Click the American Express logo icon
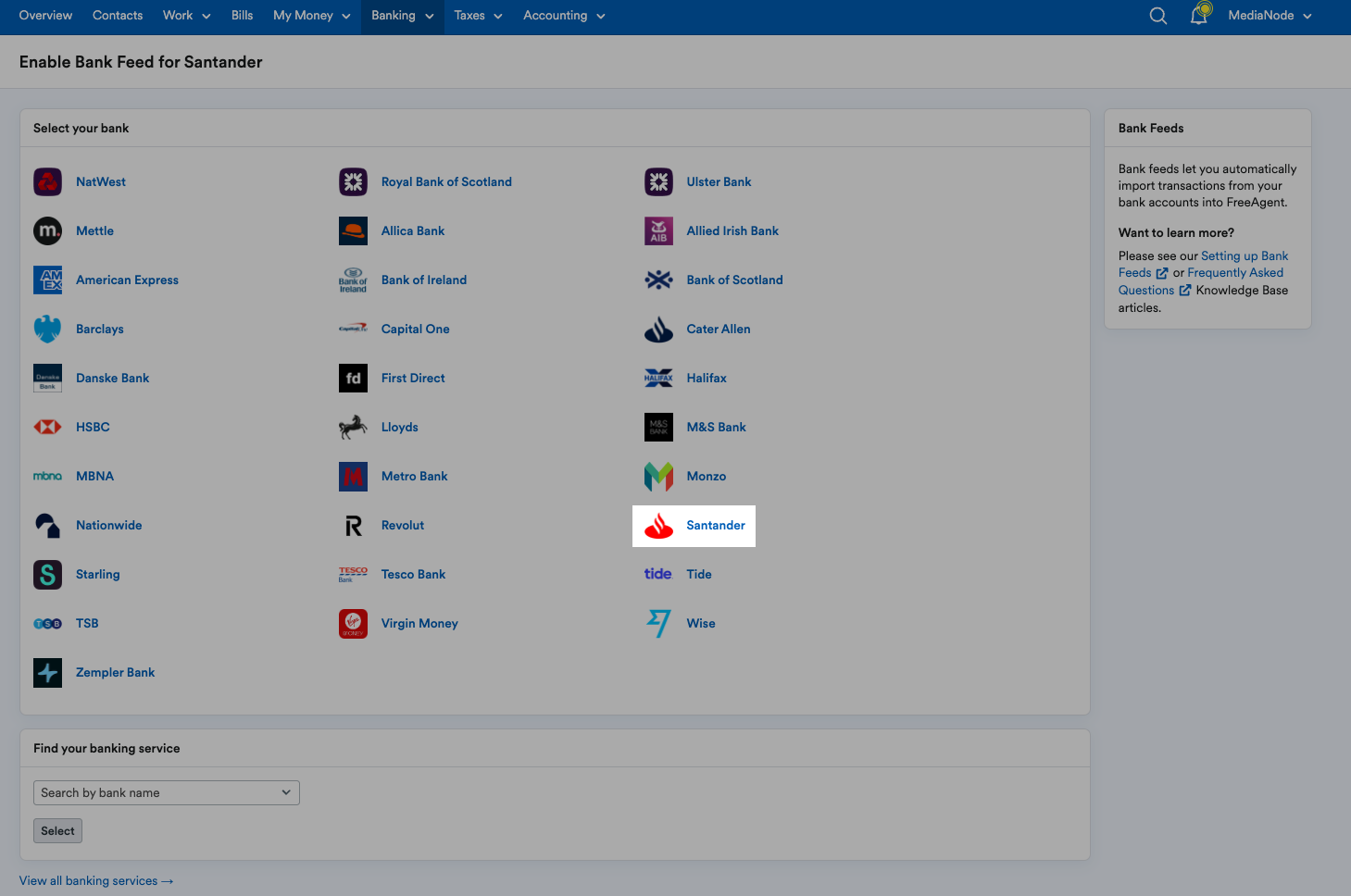 pos(47,280)
